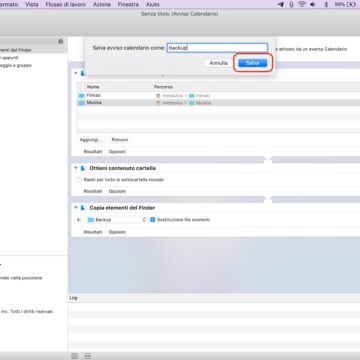Viewport: 360px width, 360px height.
Task: Click Risultati under Ottieni contenuto cartella
Action: [x=93, y=191]
